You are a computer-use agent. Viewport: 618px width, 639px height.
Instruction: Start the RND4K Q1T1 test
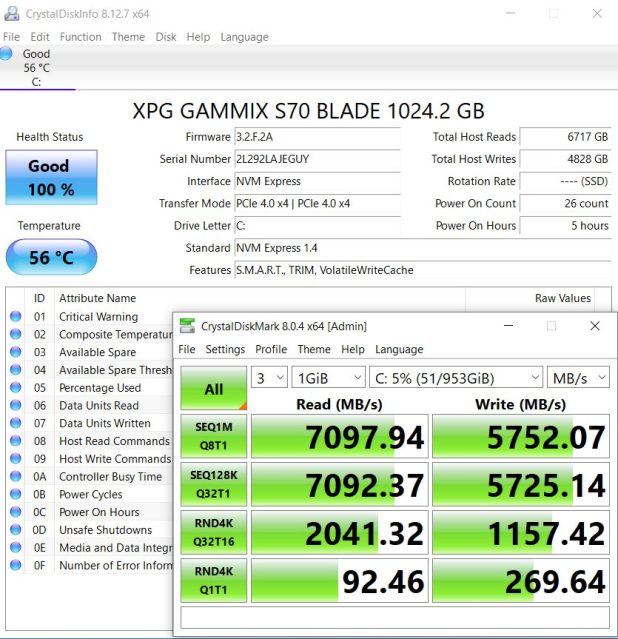click(x=214, y=580)
